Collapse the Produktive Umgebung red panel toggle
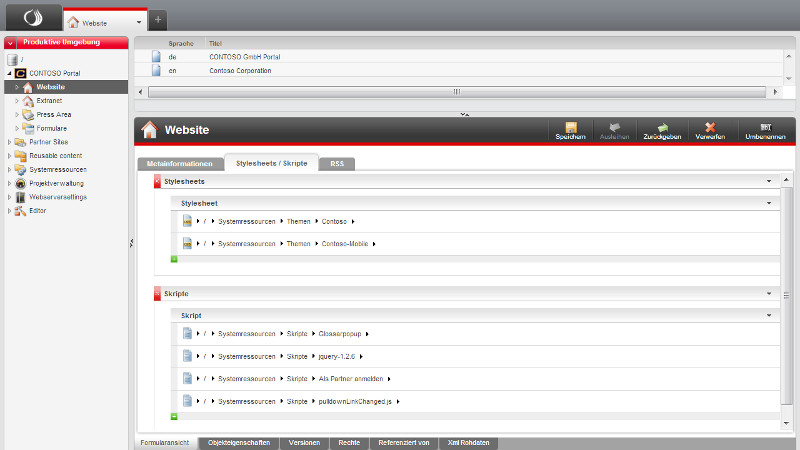This screenshot has width=800, height=450. click(x=11, y=43)
